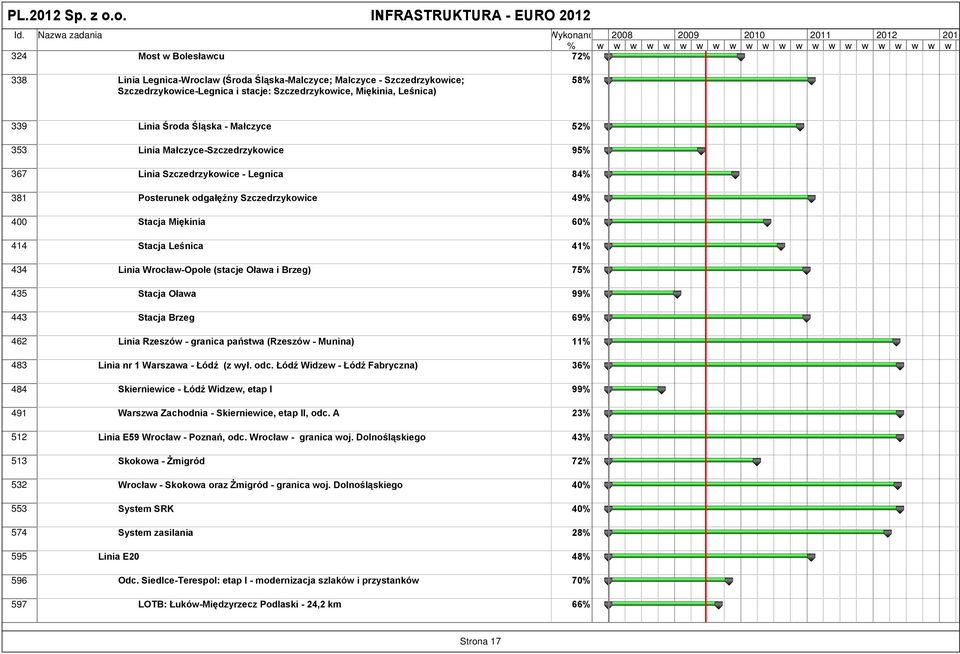This screenshot has width=960, height=654.
Task: Select 'Skokowa - Żmigród' task name
Action: (161, 461)
